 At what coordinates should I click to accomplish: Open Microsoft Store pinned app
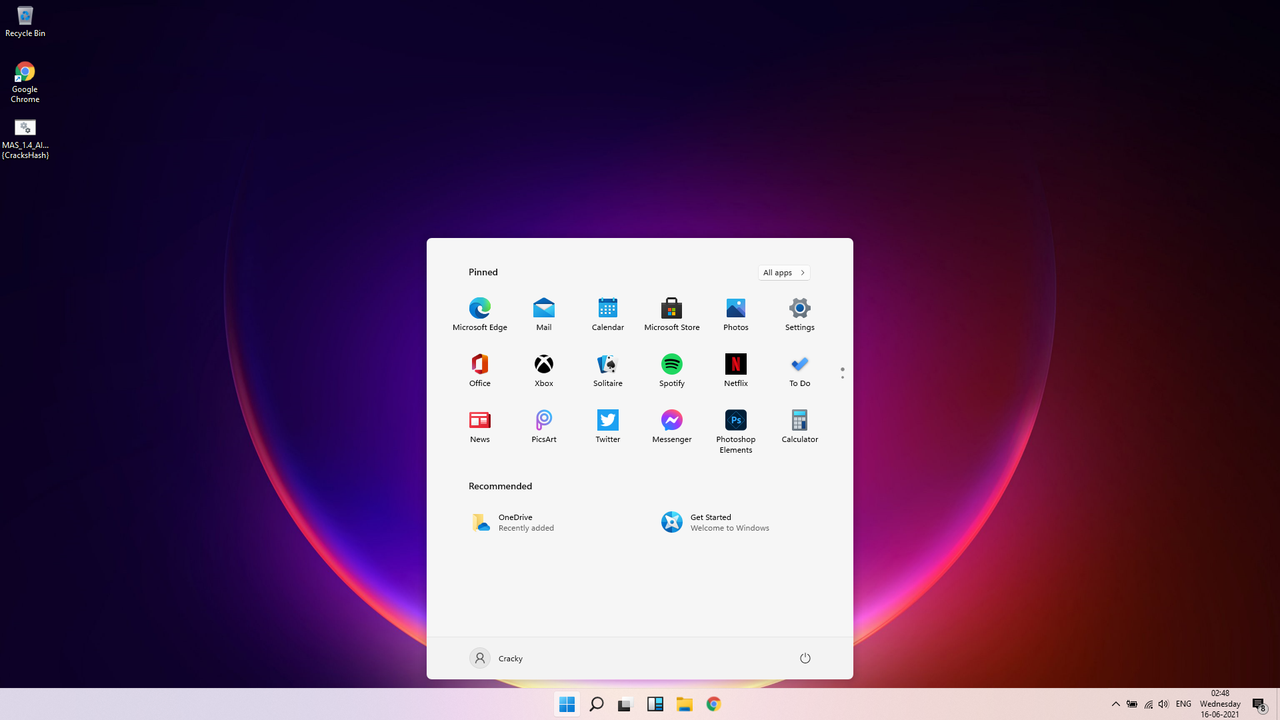672,314
